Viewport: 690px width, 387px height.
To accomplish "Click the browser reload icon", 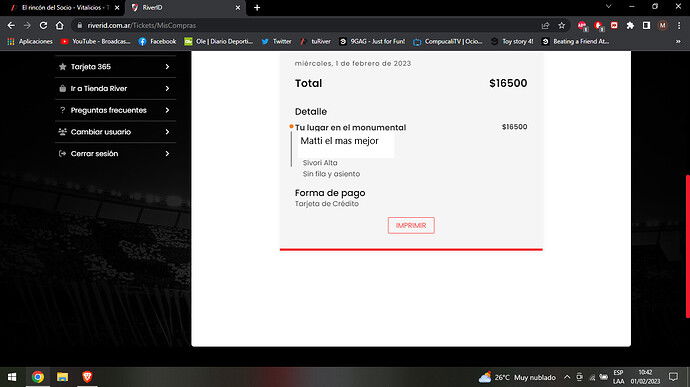I will click(x=43, y=26).
